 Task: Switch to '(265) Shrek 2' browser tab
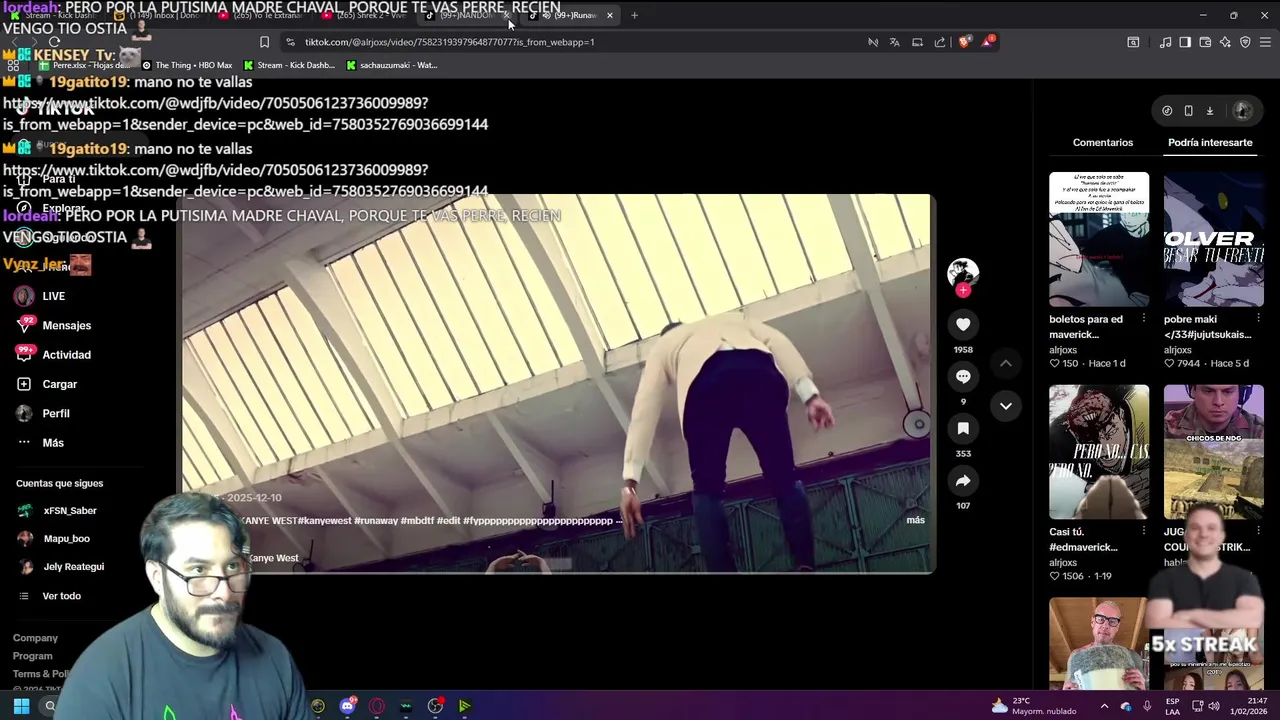(x=366, y=15)
